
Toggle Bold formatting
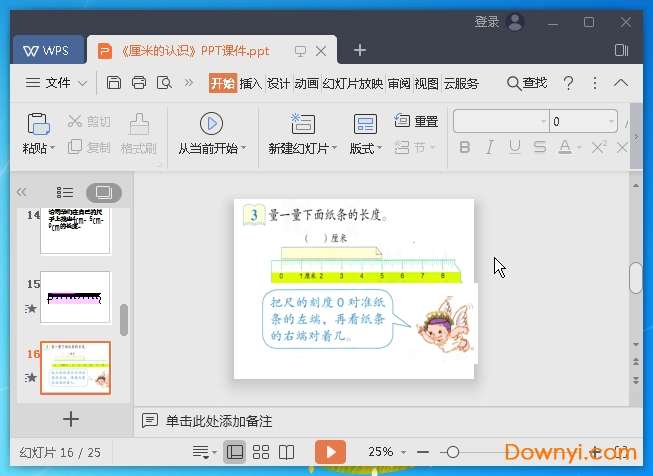coord(464,147)
